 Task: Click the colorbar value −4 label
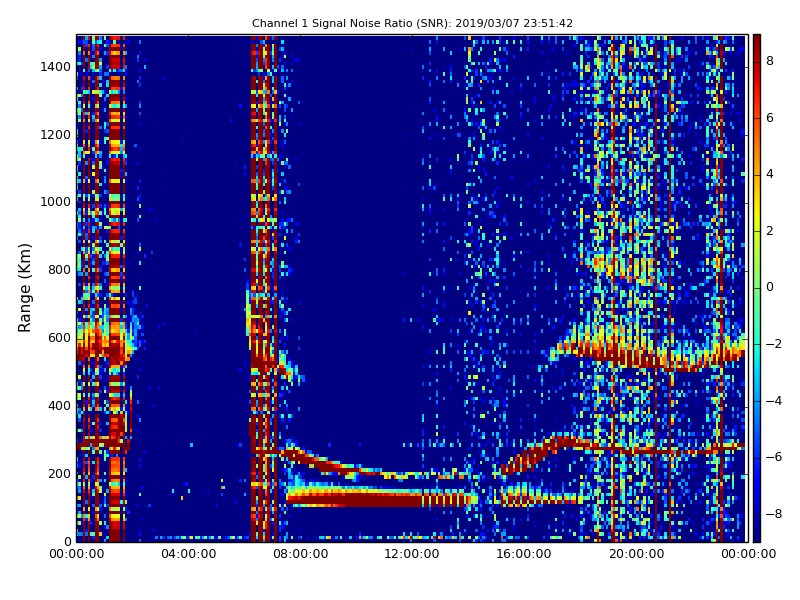click(774, 401)
